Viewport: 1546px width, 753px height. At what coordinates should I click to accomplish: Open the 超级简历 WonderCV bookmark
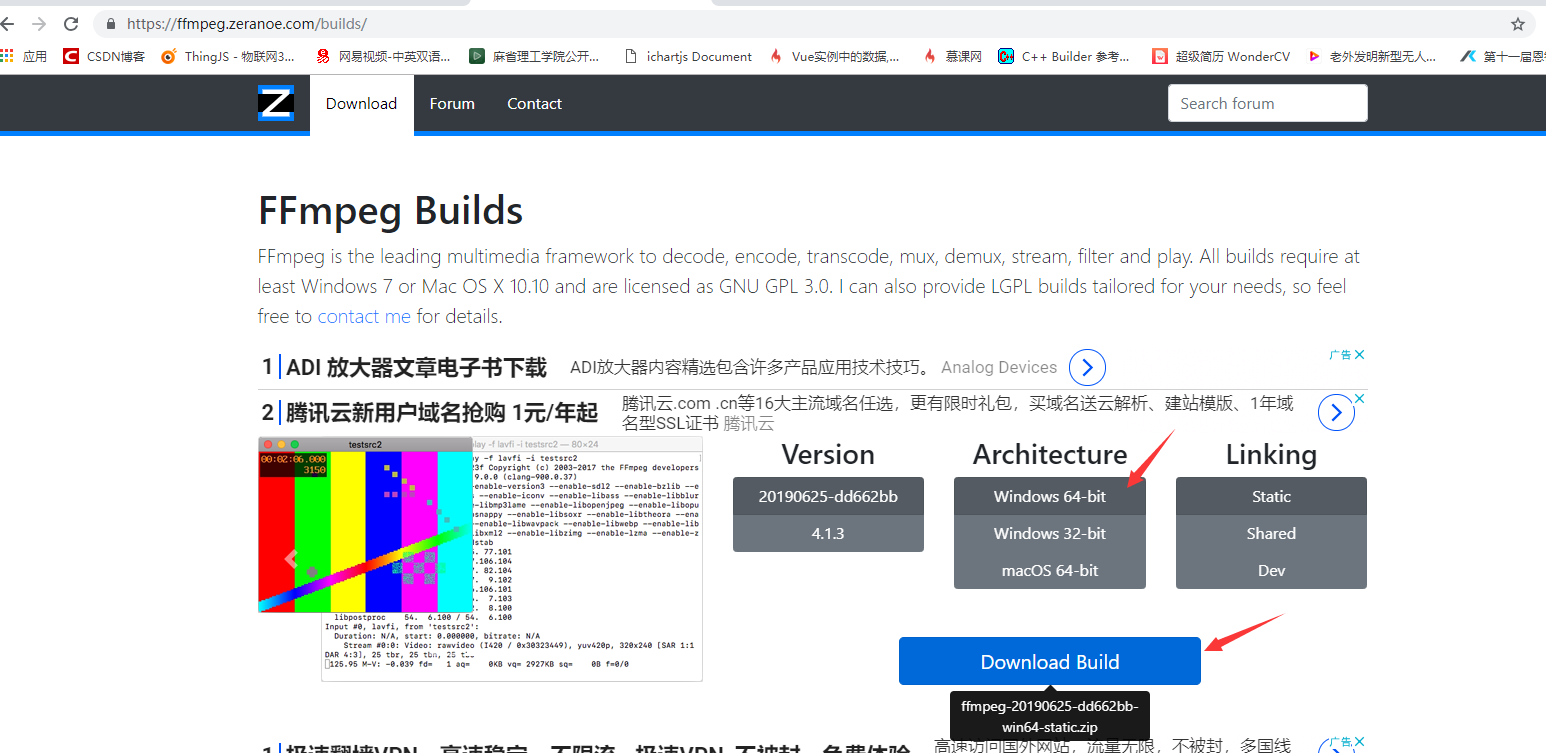click(1221, 56)
